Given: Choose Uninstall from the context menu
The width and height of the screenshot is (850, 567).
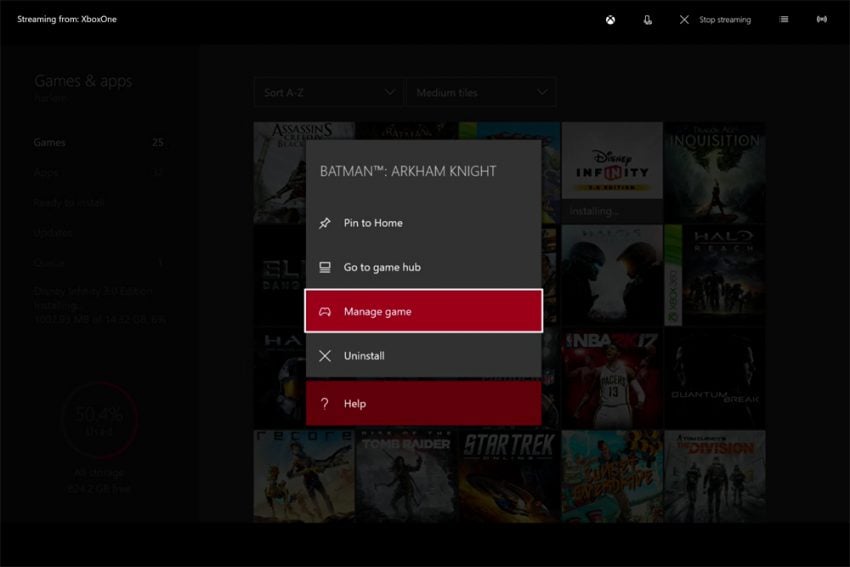Looking at the screenshot, I should point(423,356).
